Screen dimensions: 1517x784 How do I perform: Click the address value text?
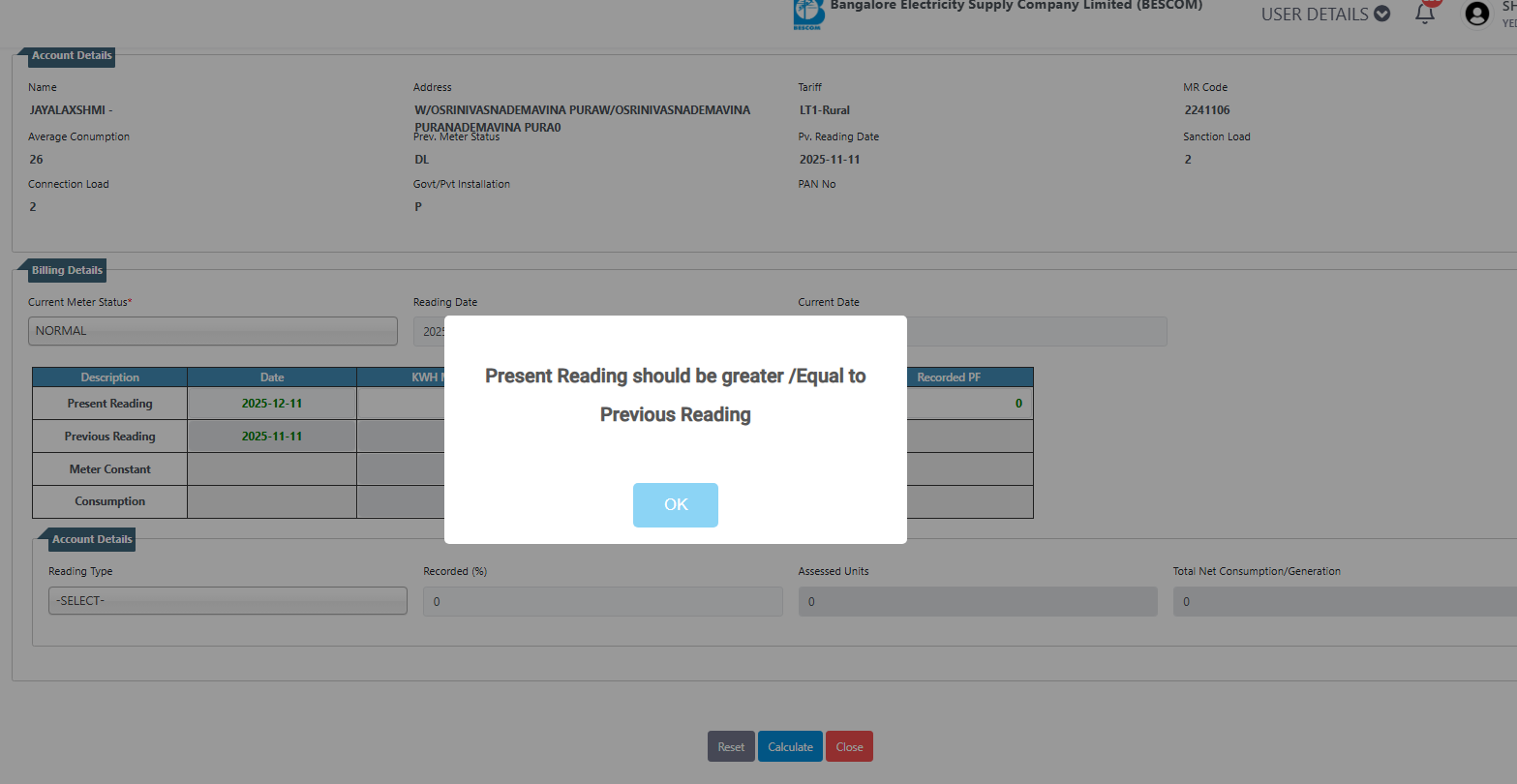point(583,119)
